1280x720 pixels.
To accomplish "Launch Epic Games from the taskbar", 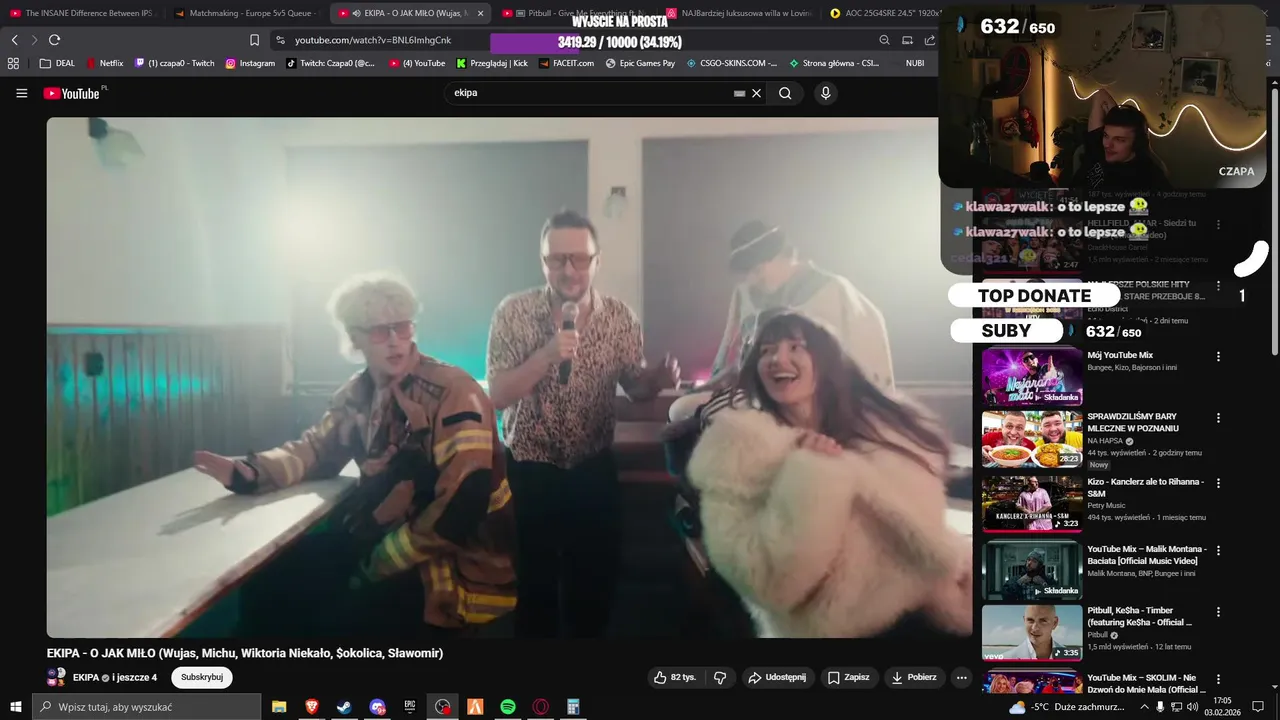I will pos(410,707).
